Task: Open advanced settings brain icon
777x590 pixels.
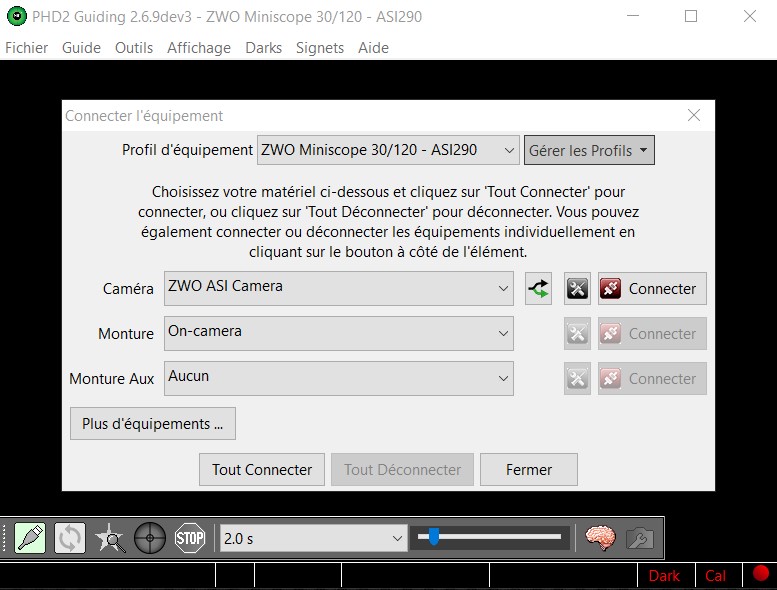Action: pos(600,538)
